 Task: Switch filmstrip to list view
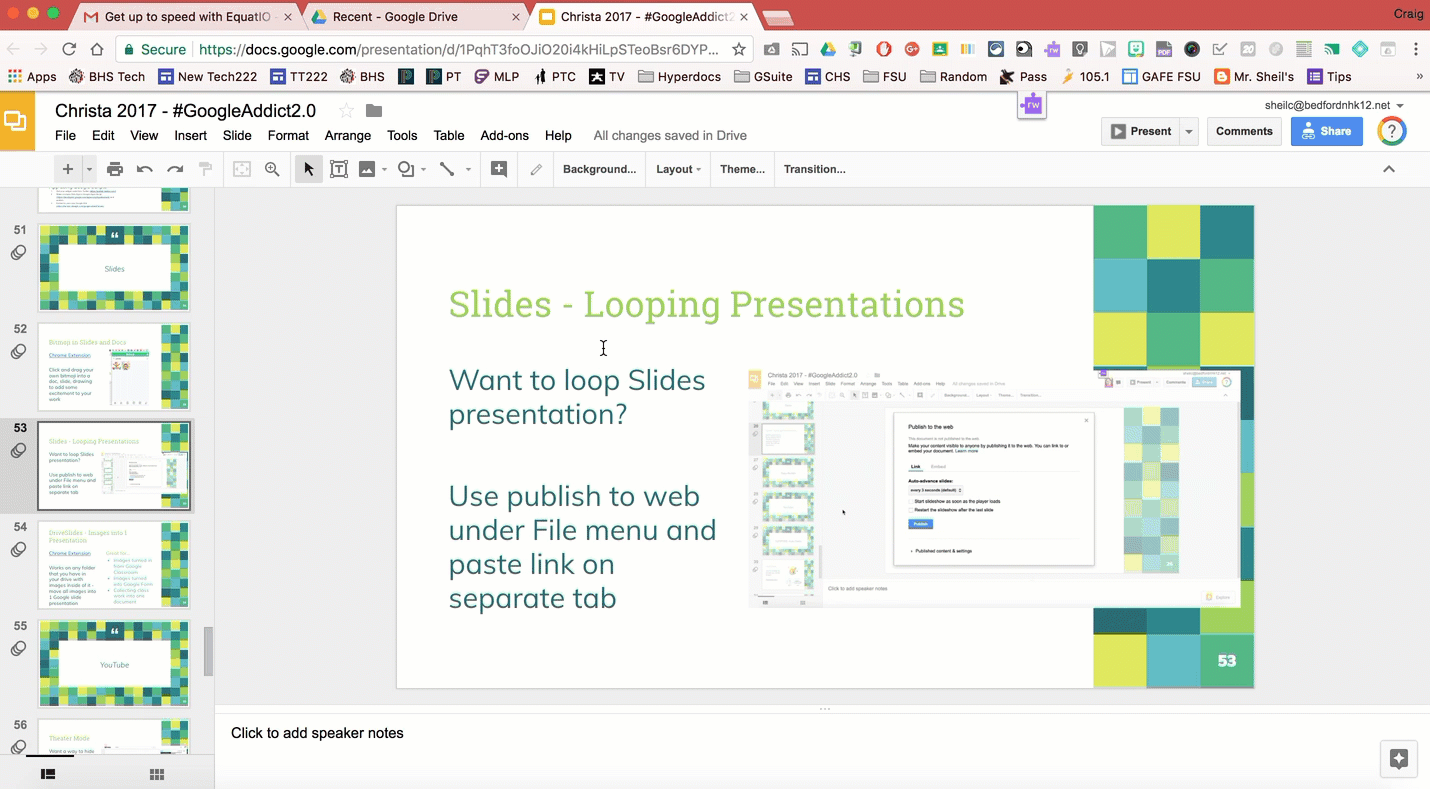[47, 774]
